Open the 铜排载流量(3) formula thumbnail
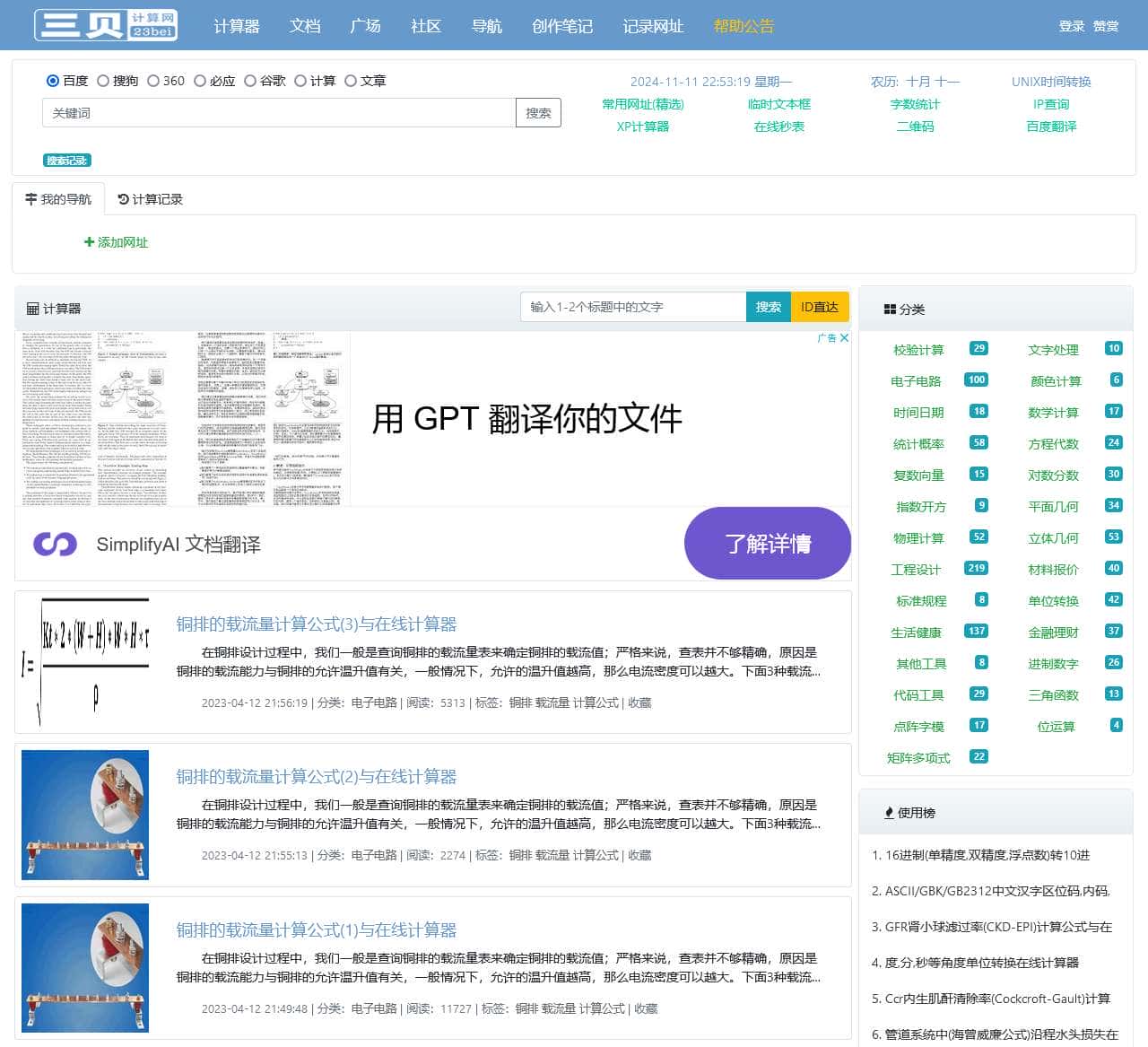This screenshot has height=1047, width=1148. [85, 662]
